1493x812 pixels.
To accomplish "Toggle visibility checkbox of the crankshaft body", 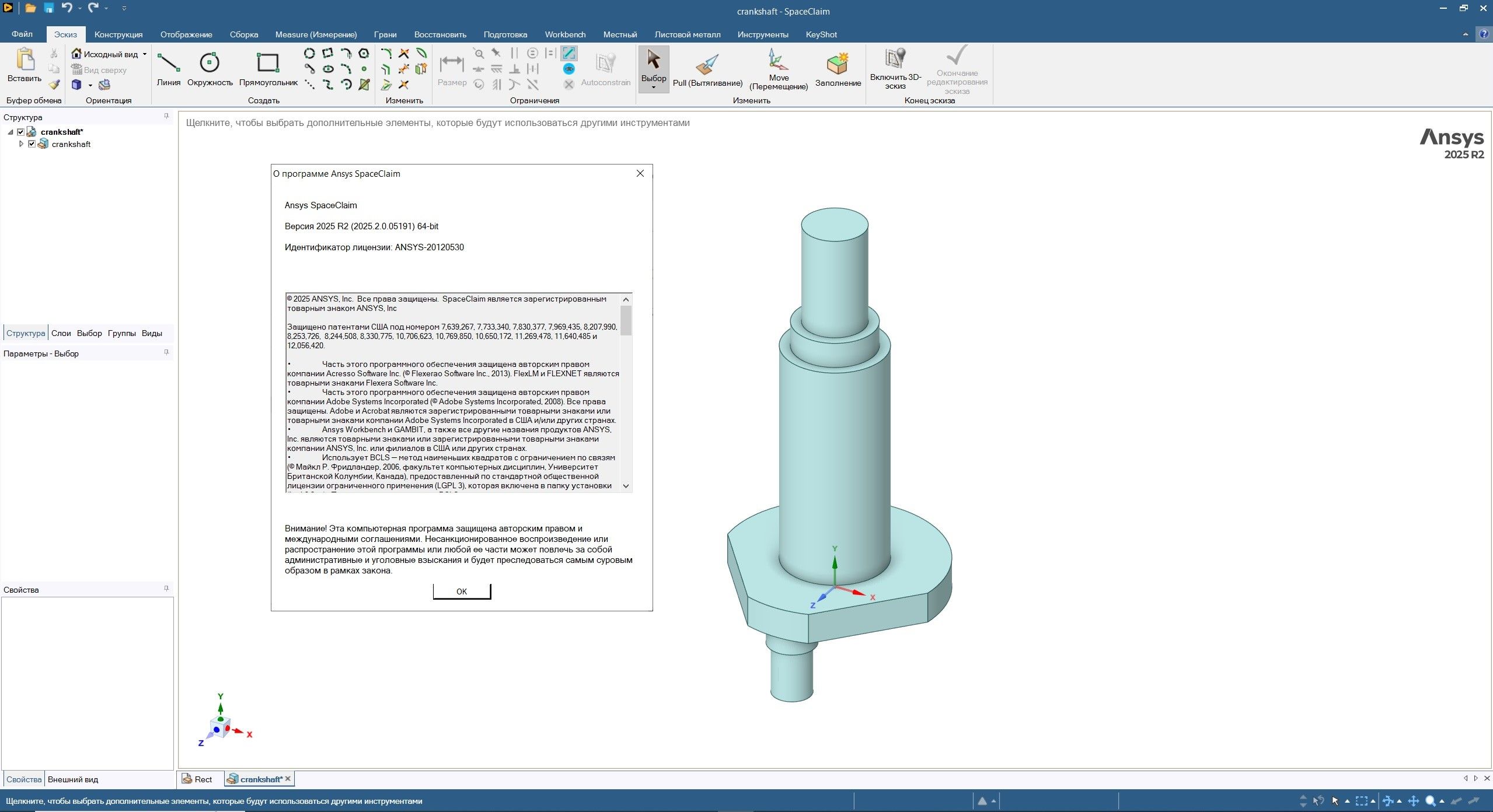I will (x=32, y=144).
